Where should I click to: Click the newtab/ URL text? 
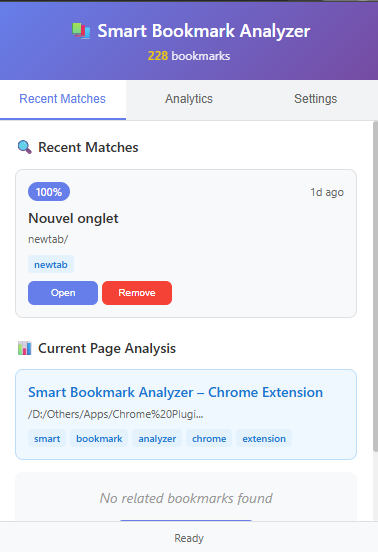[48, 239]
